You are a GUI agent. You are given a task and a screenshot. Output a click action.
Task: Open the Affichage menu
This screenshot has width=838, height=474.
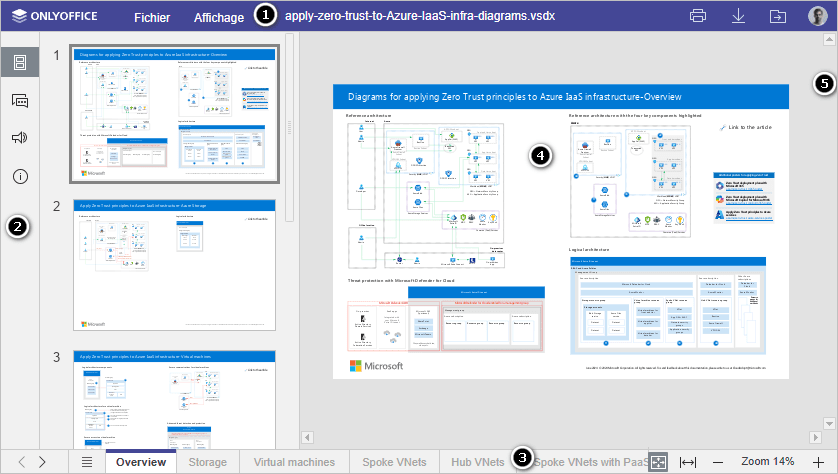pos(219,18)
